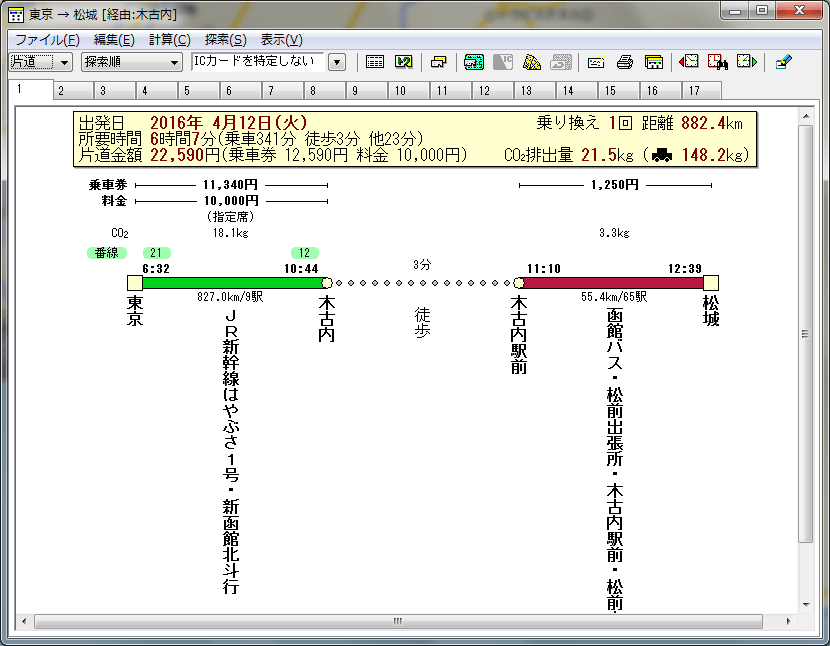Open the mail result icon

[595, 61]
